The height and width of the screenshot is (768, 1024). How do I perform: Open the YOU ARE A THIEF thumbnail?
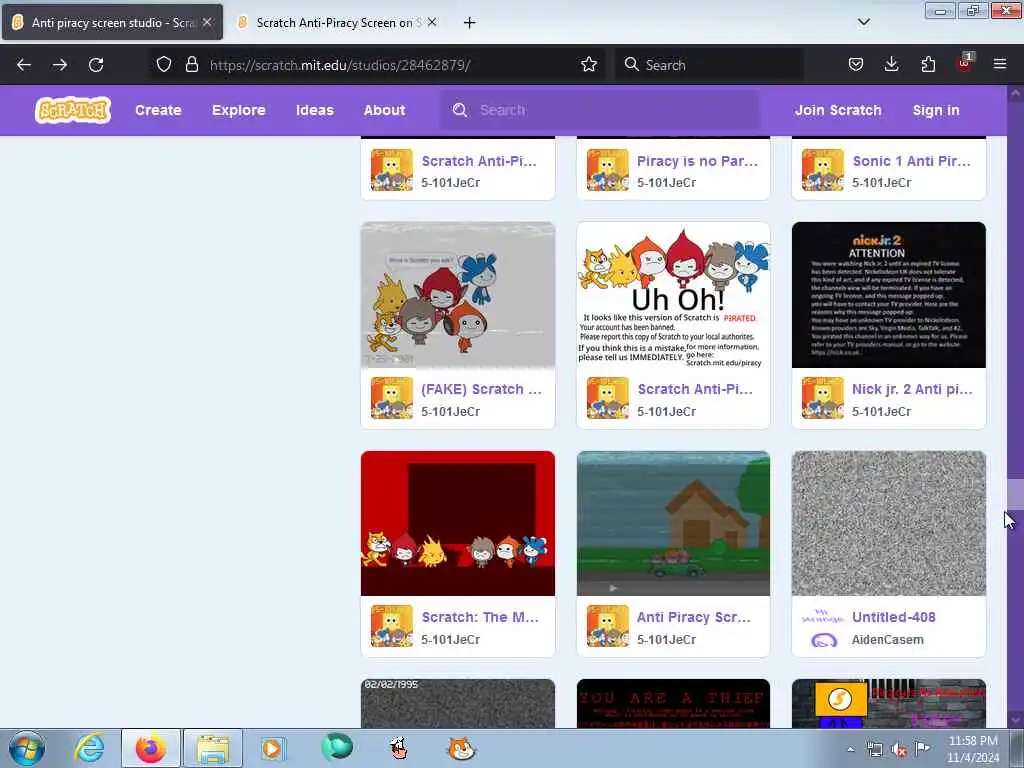673,703
